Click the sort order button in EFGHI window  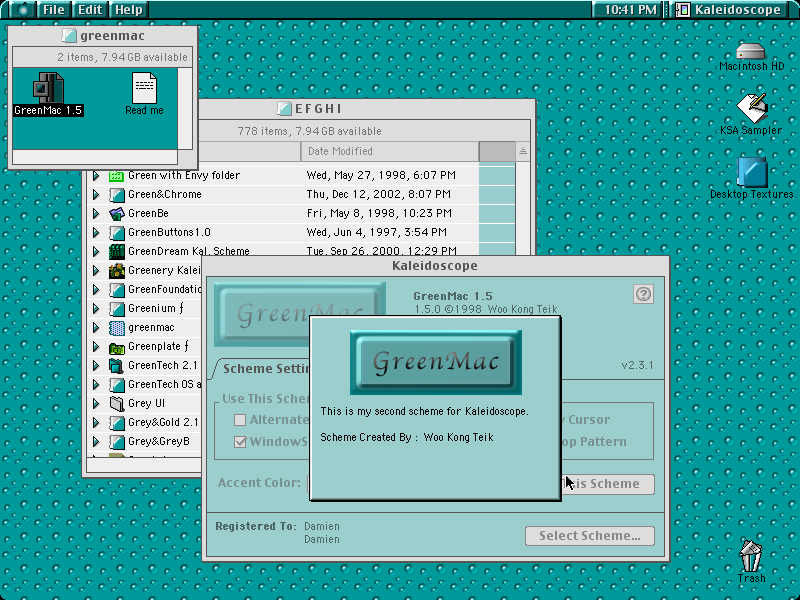tap(522, 152)
